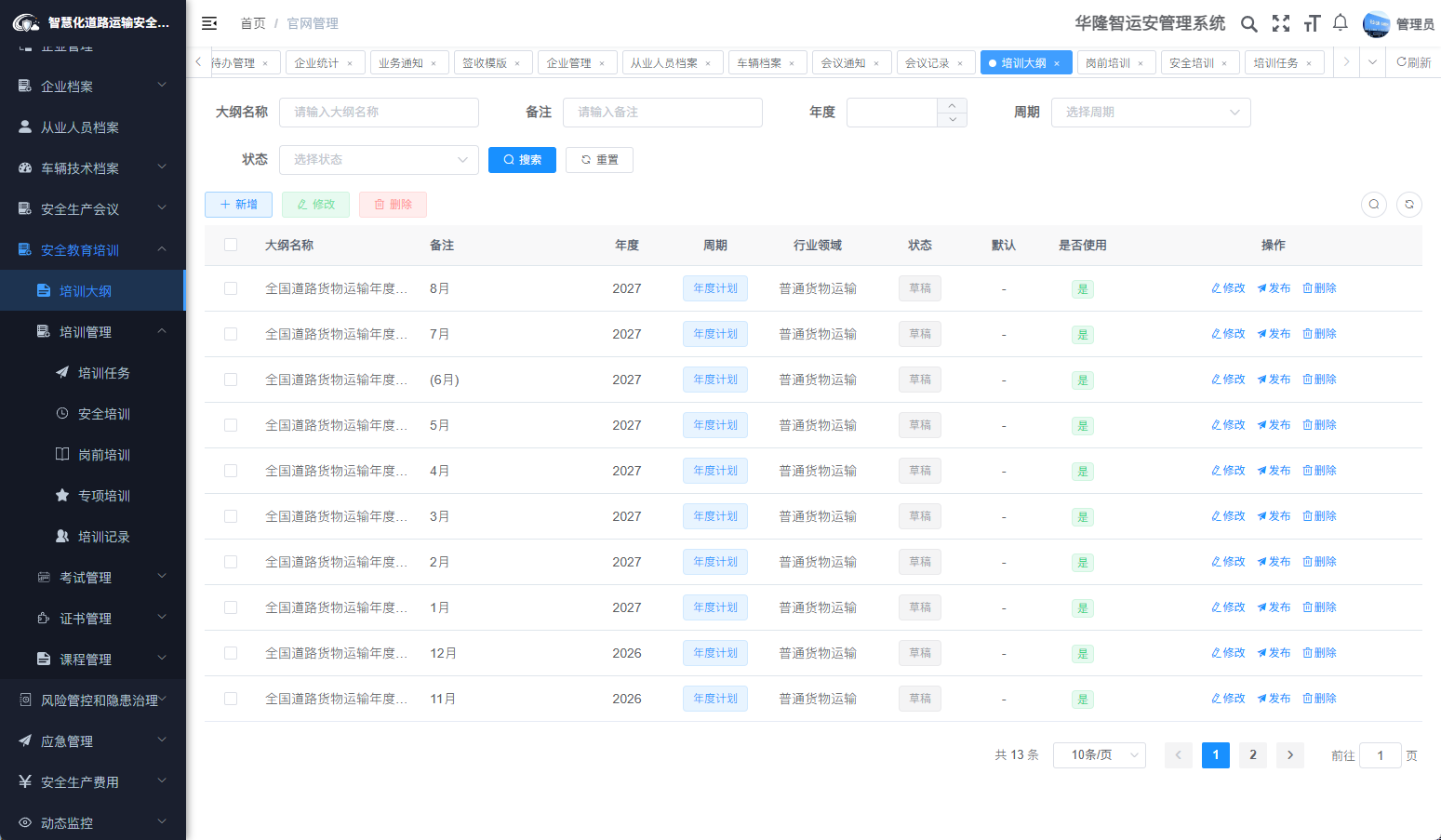Open the header search magnifier icon
The width and height of the screenshot is (1441, 840).
click(x=1249, y=24)
